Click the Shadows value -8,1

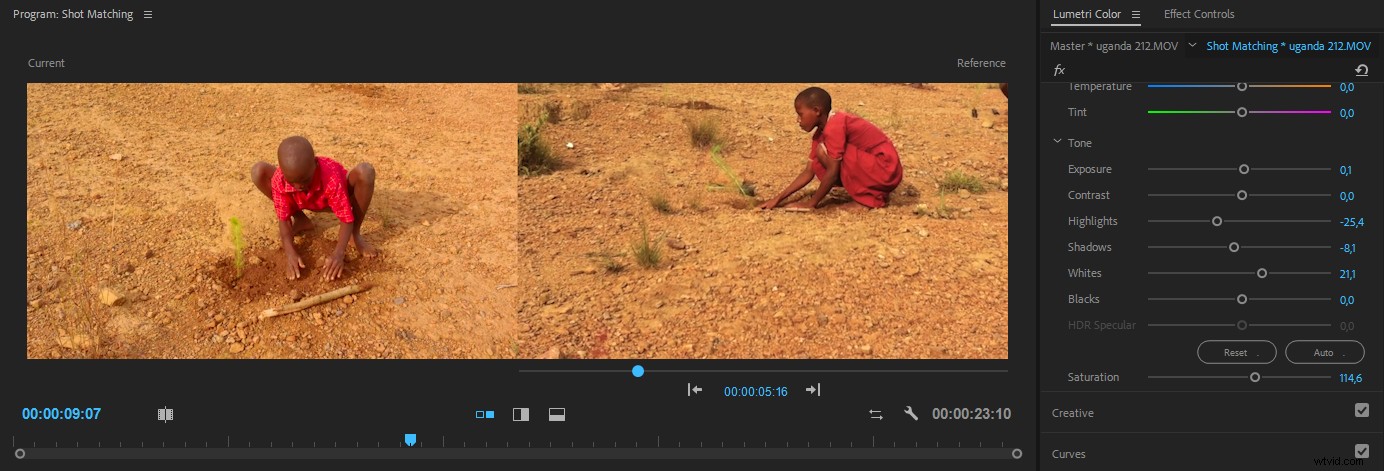(x=1349, y=248)
